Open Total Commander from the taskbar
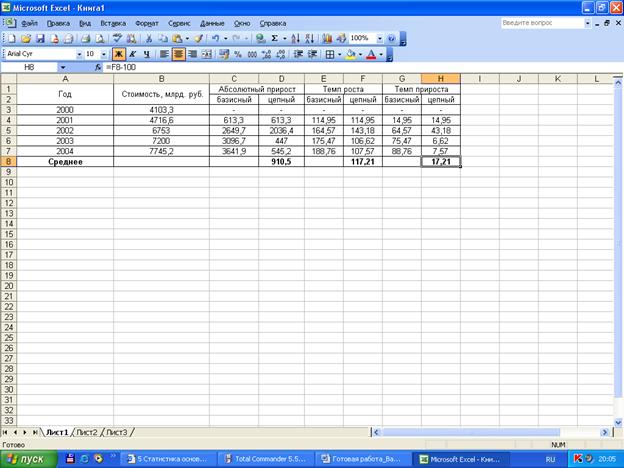This screenshot has height=468, width=624. [266, 459]
